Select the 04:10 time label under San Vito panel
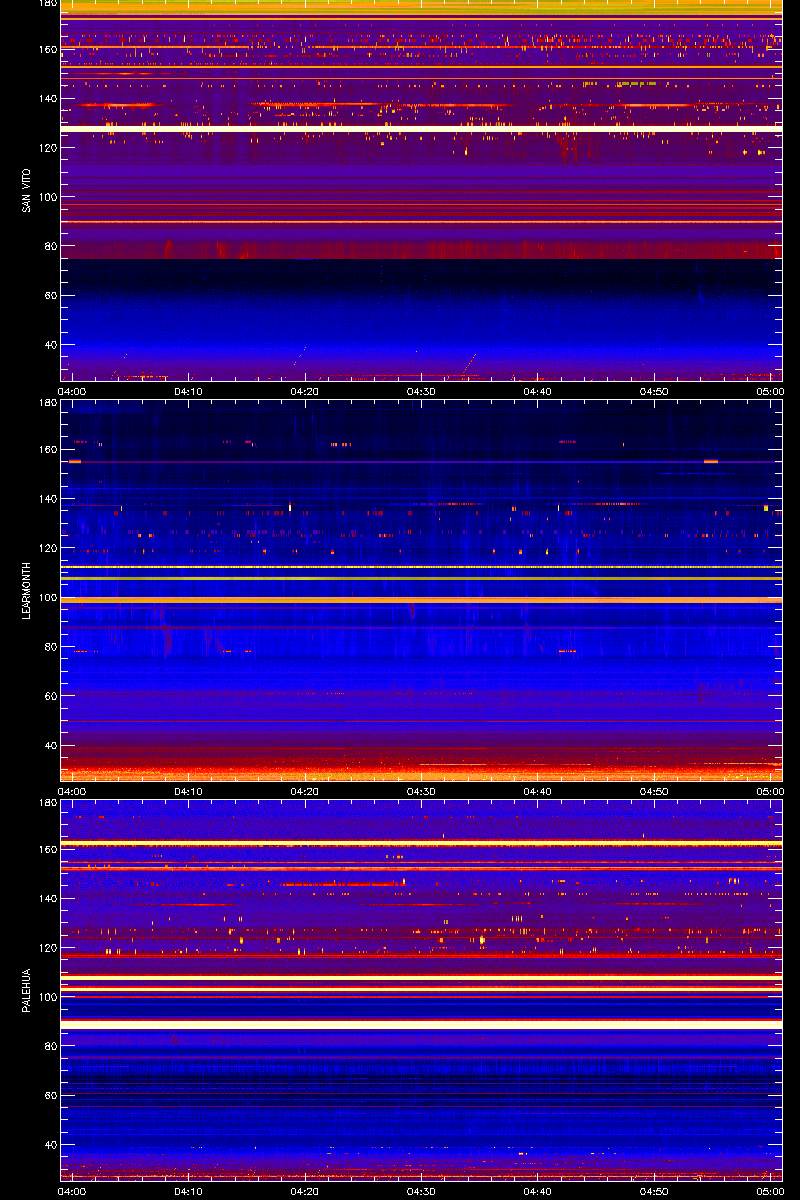This screenshot has width=800, height=1200. coord(190,391)
